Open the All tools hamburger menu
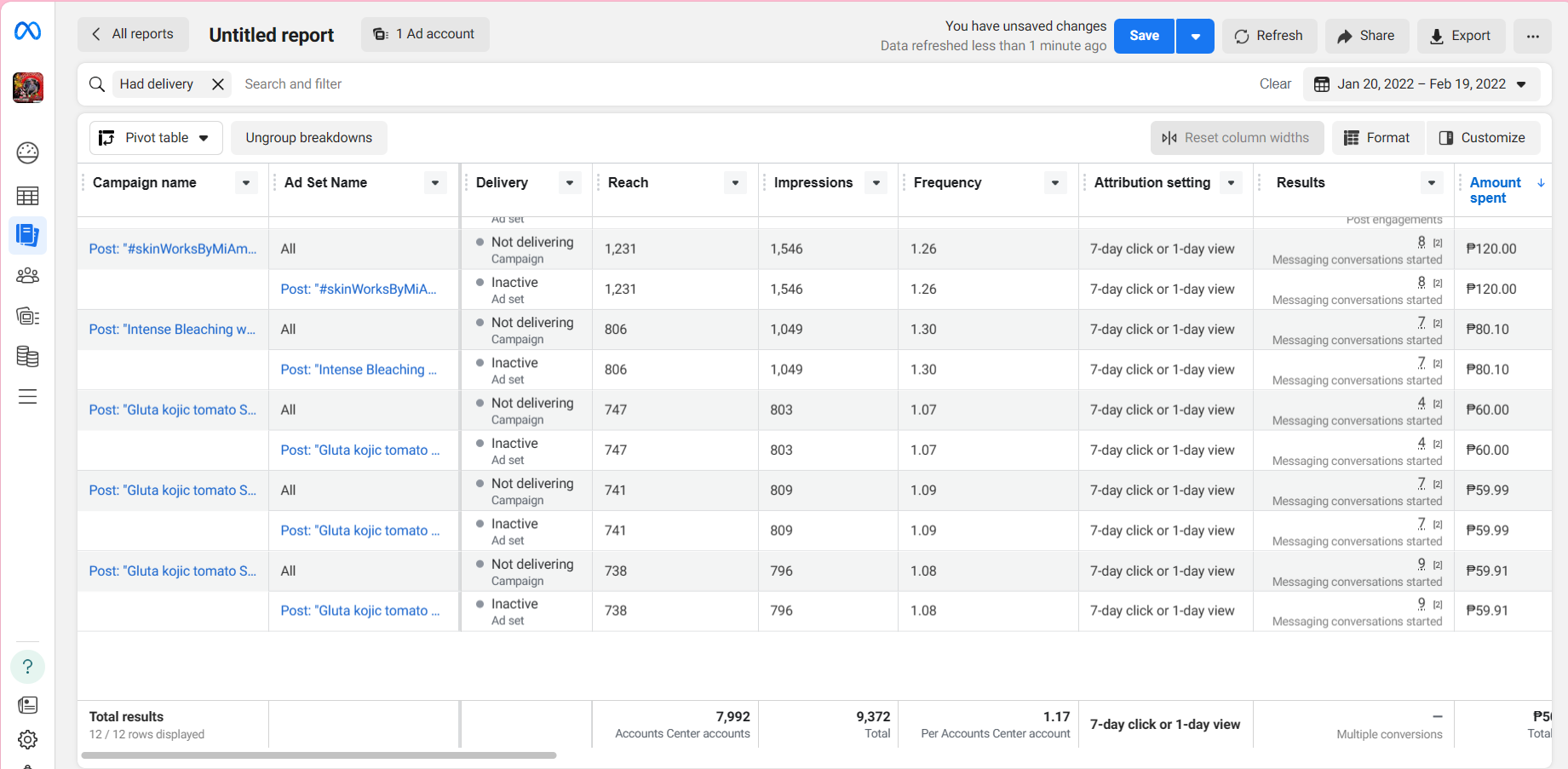This screenshot has height=769, width=1568. click(x=27, y=397)
